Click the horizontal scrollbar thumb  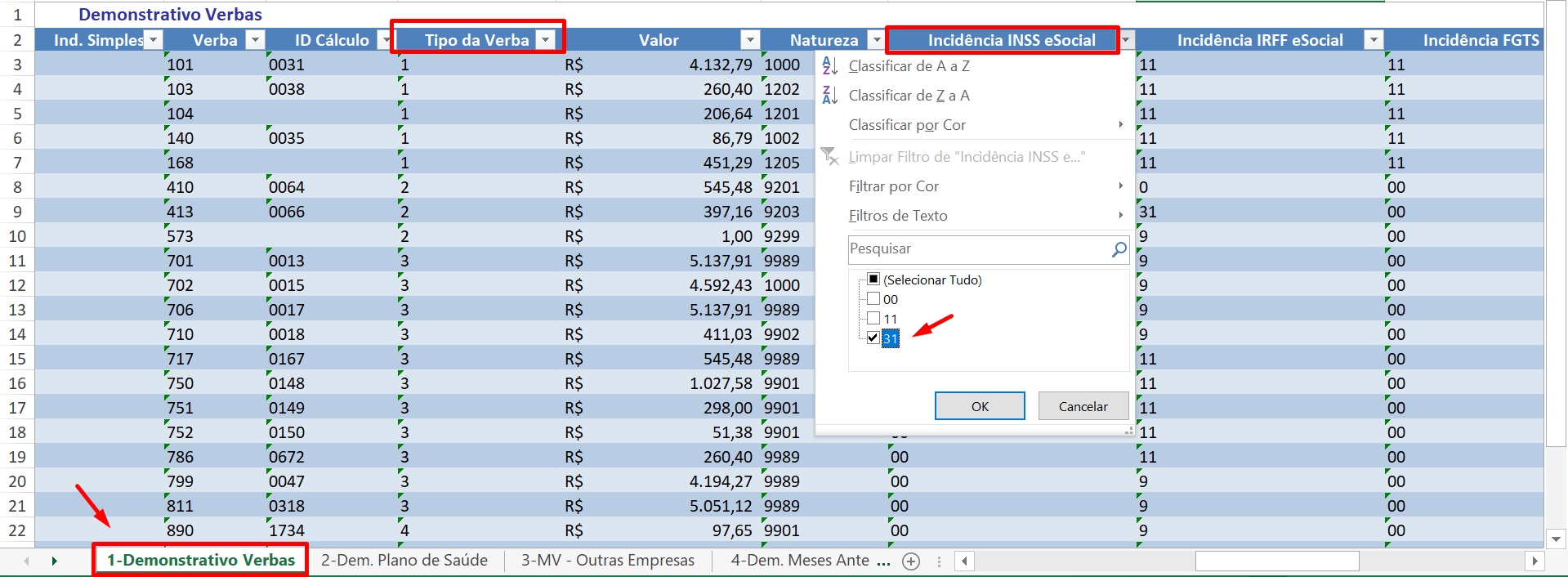(1276, 561)
